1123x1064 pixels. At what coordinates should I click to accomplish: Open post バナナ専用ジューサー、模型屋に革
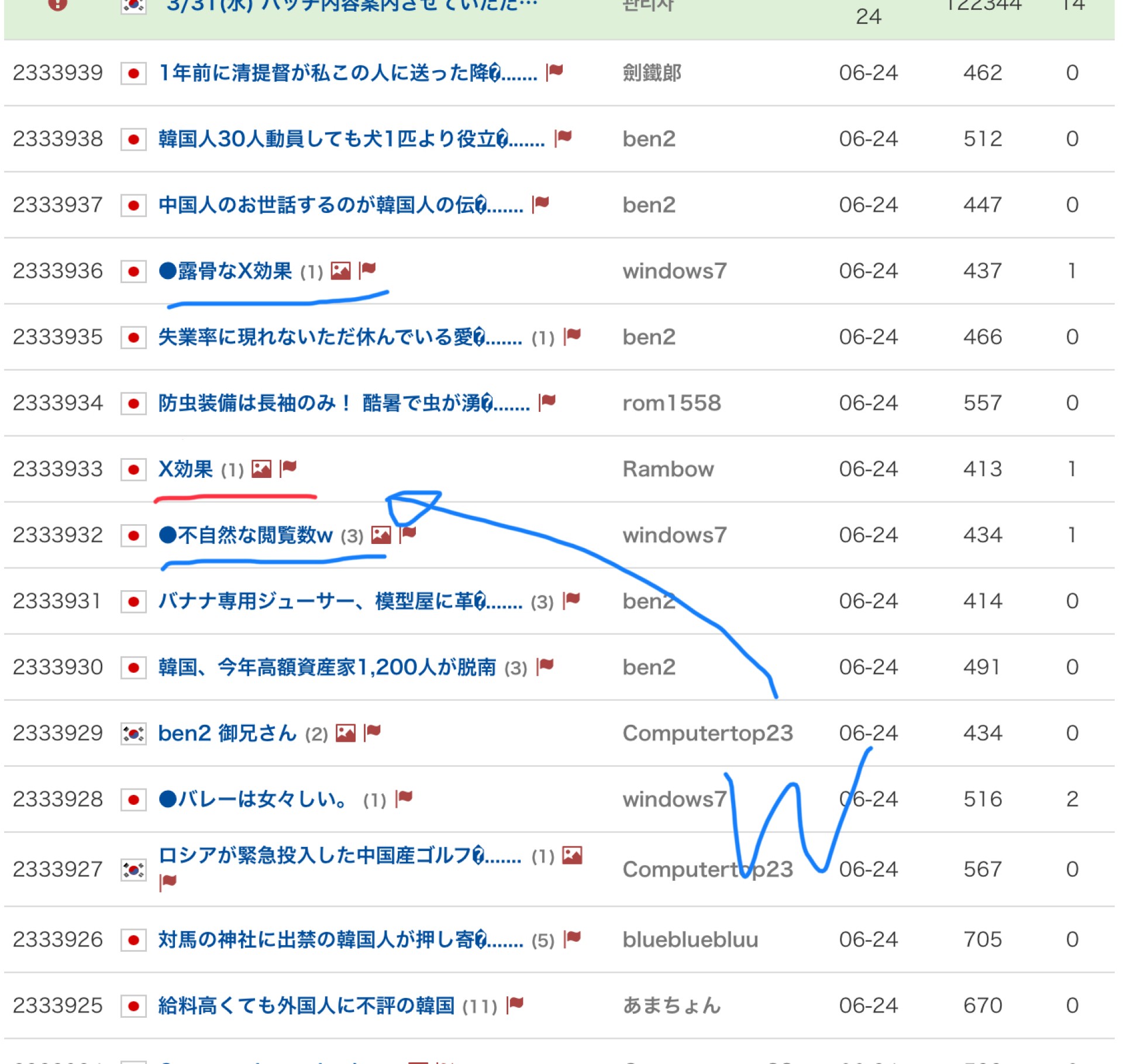pyautogui.click(x=340, y=602)
